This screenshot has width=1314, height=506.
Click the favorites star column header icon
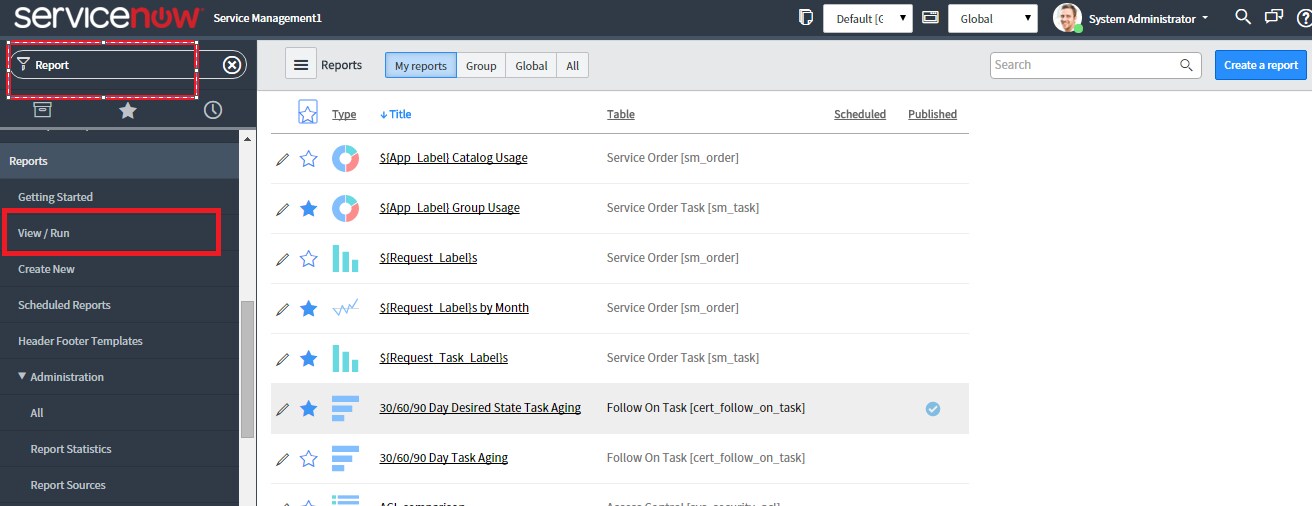pos(308,113)
